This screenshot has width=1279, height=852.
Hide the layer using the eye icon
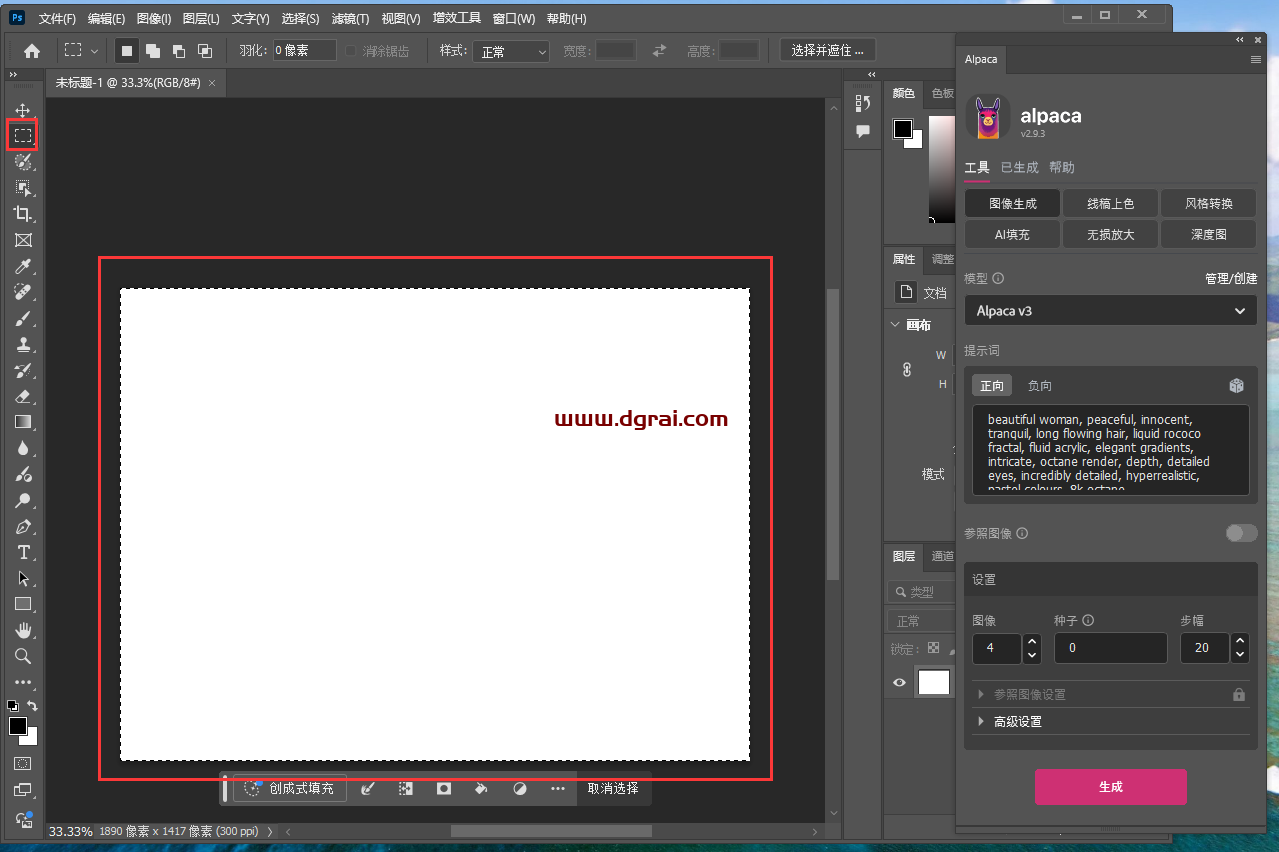(x=899, y=682)
